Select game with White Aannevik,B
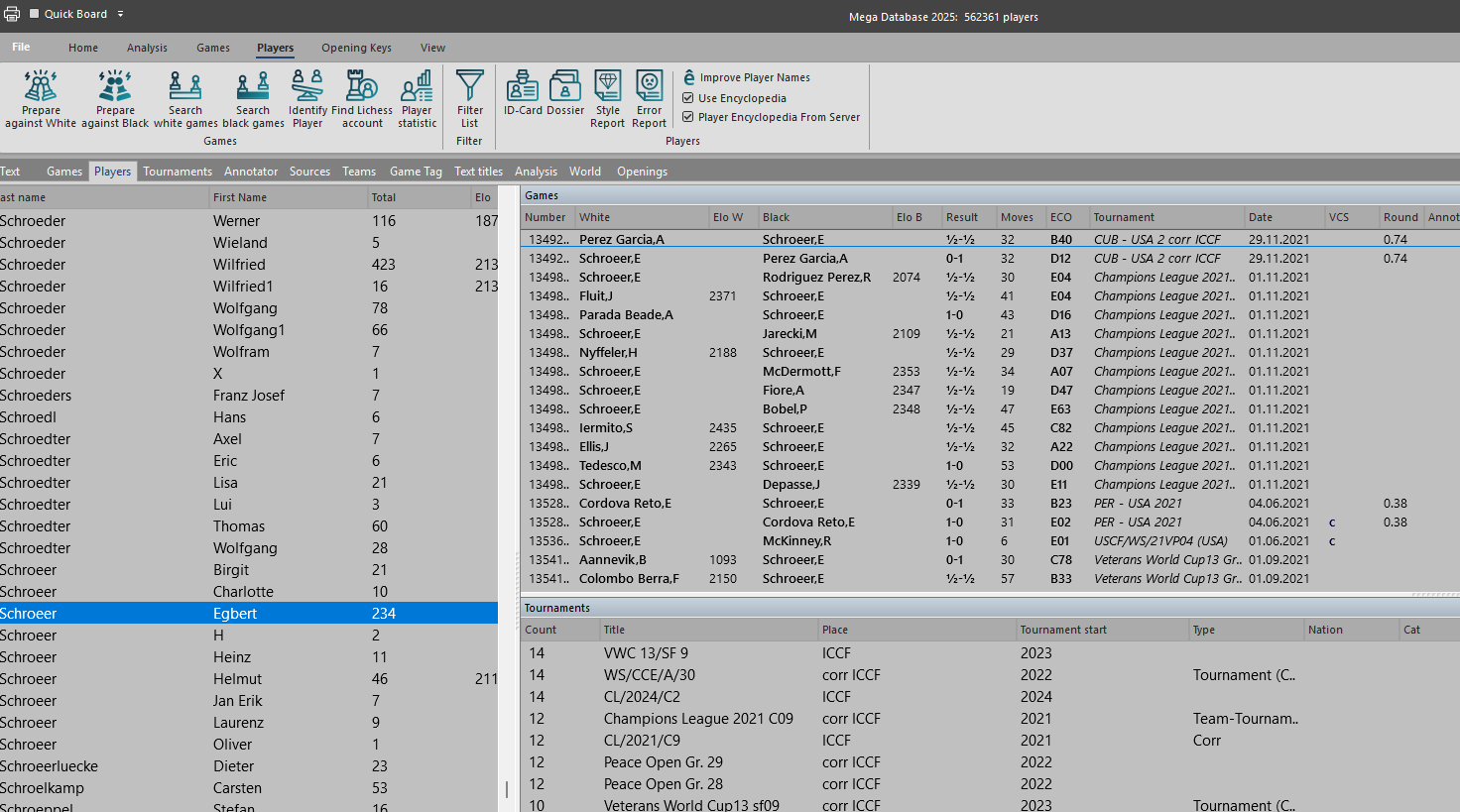The height and width of the screenshot is (812, 1460). (x=990, y=559)
